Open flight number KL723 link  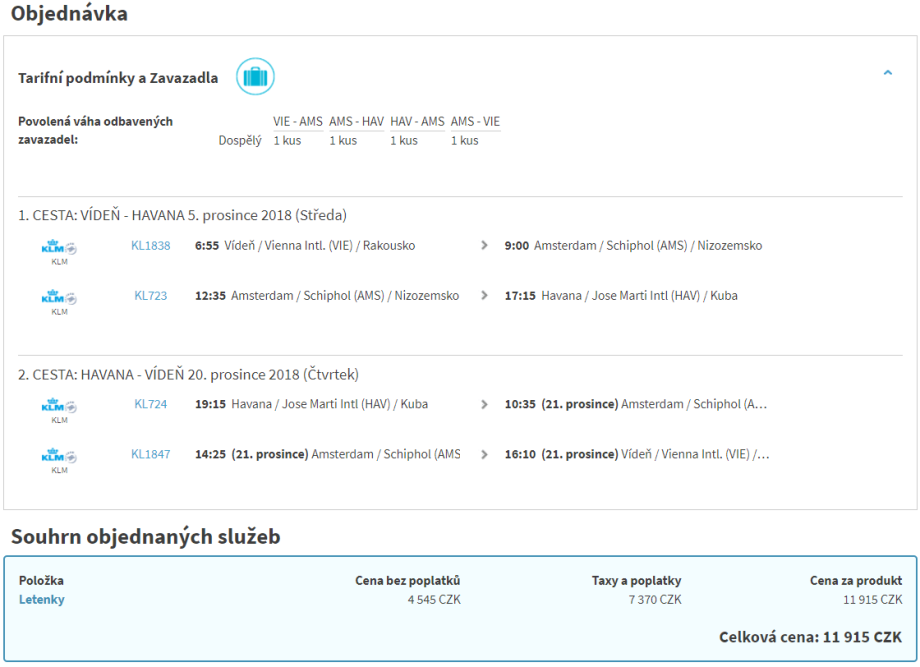pyautogui.click(x=151, y=296)
